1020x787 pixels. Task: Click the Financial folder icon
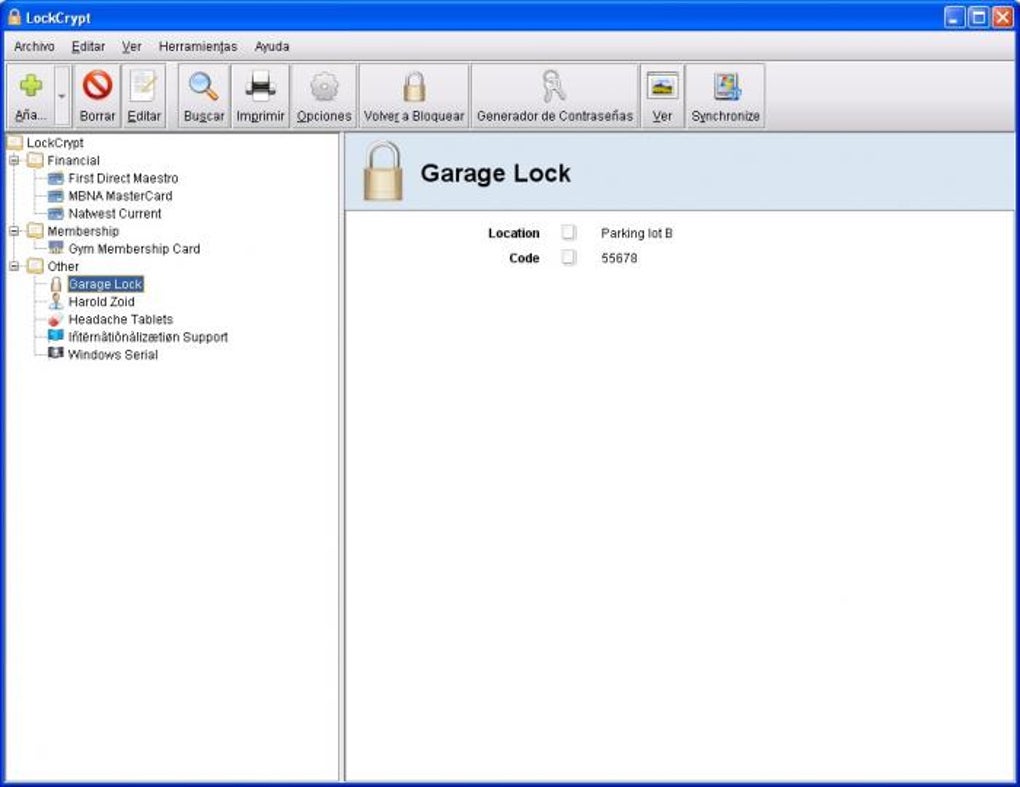click(35, 160)
